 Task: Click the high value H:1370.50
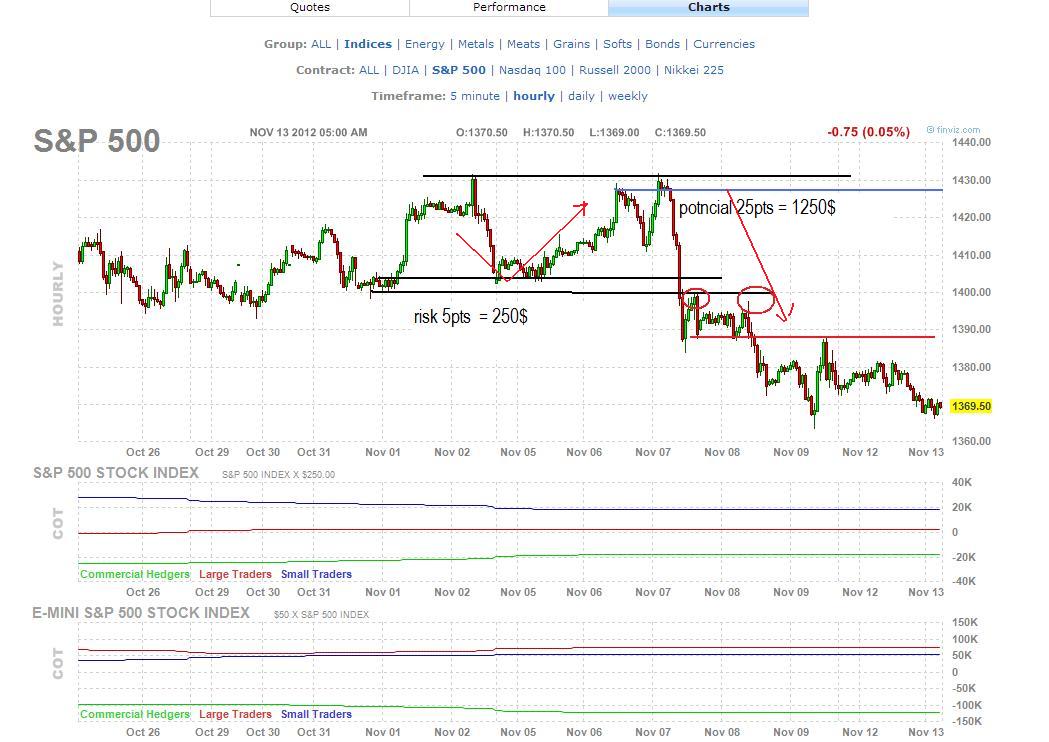[549, 132]
